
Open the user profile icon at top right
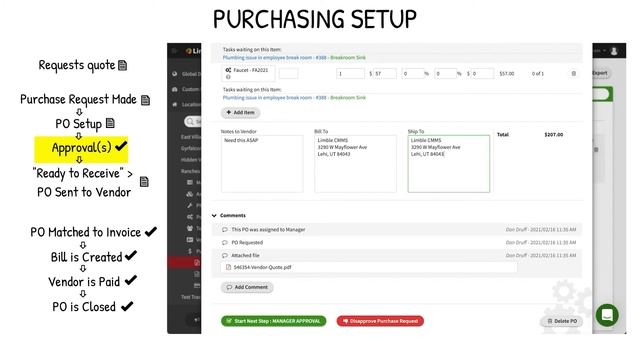point(614,51)
